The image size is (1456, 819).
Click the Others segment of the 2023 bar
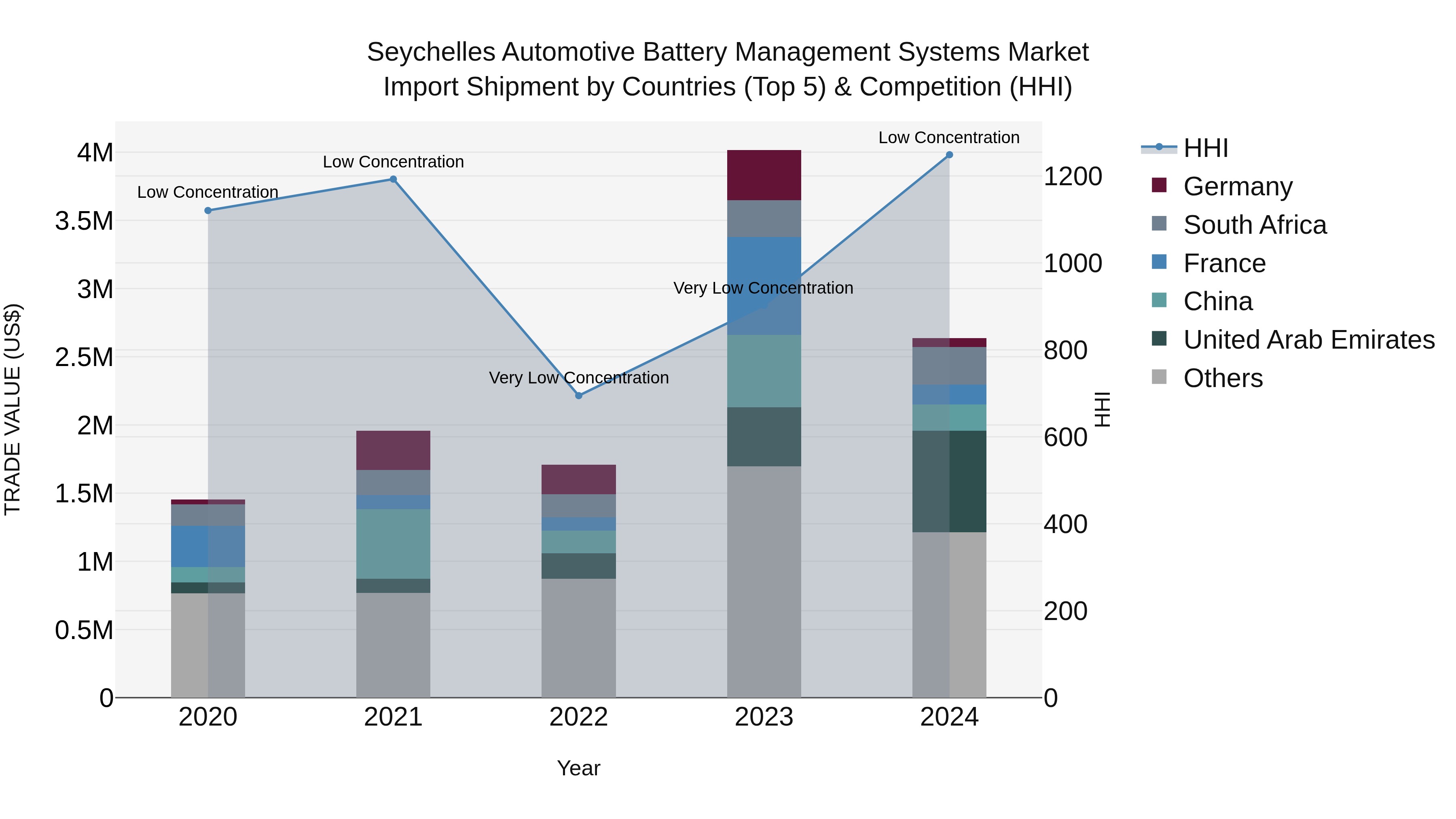tap(764, 582)
